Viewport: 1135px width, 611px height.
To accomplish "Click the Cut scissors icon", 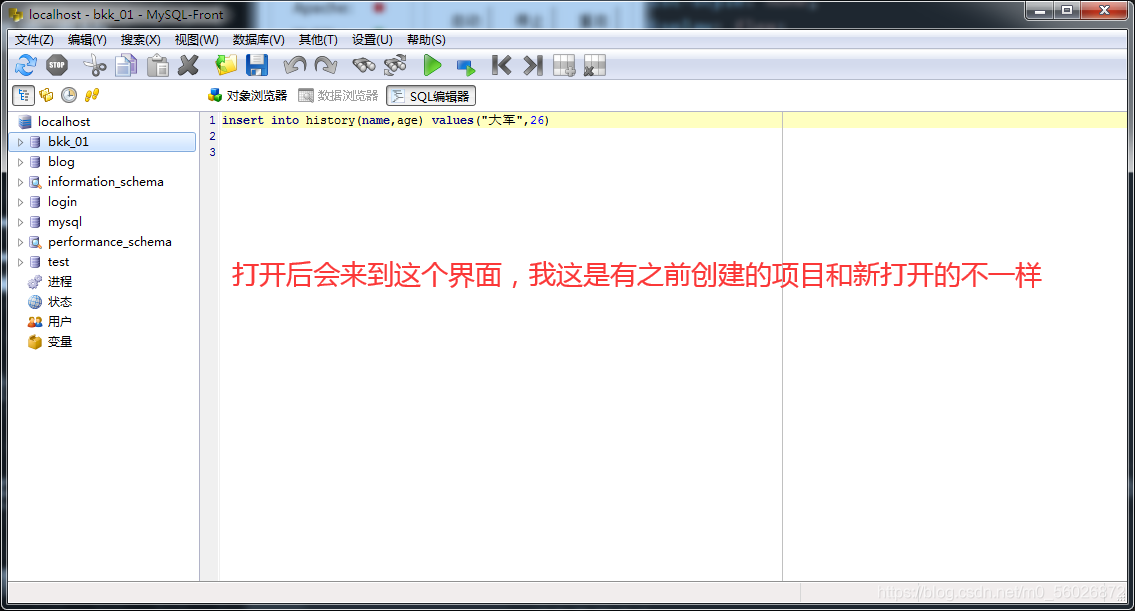I will pyautogui.click(x=95, y=66).
